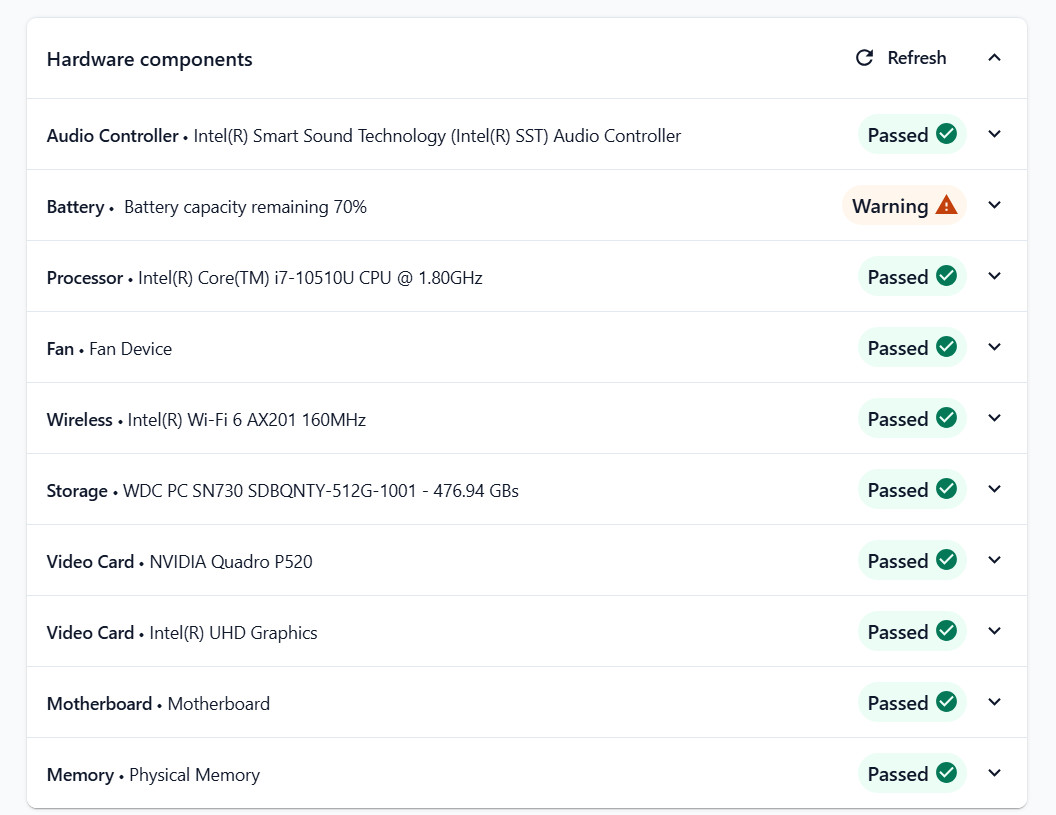
Task: Click the Refresh circular arrow icon
Action: [x=864, y=58]
